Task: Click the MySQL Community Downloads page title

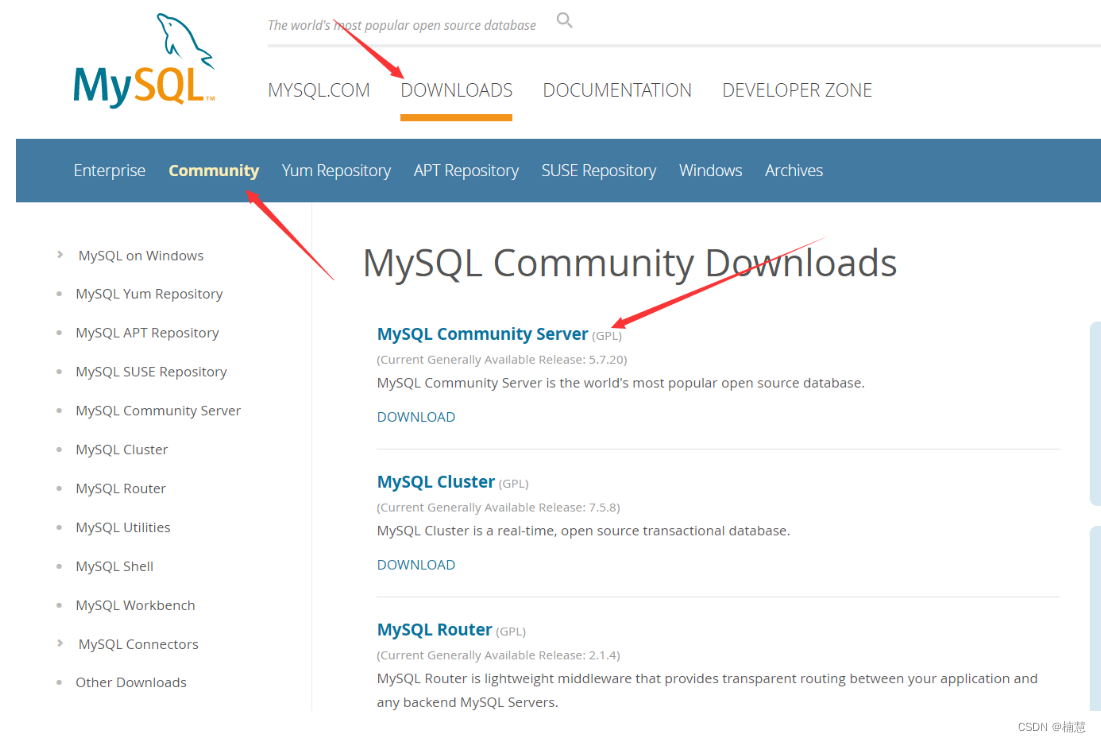Action: pos(630,264)
